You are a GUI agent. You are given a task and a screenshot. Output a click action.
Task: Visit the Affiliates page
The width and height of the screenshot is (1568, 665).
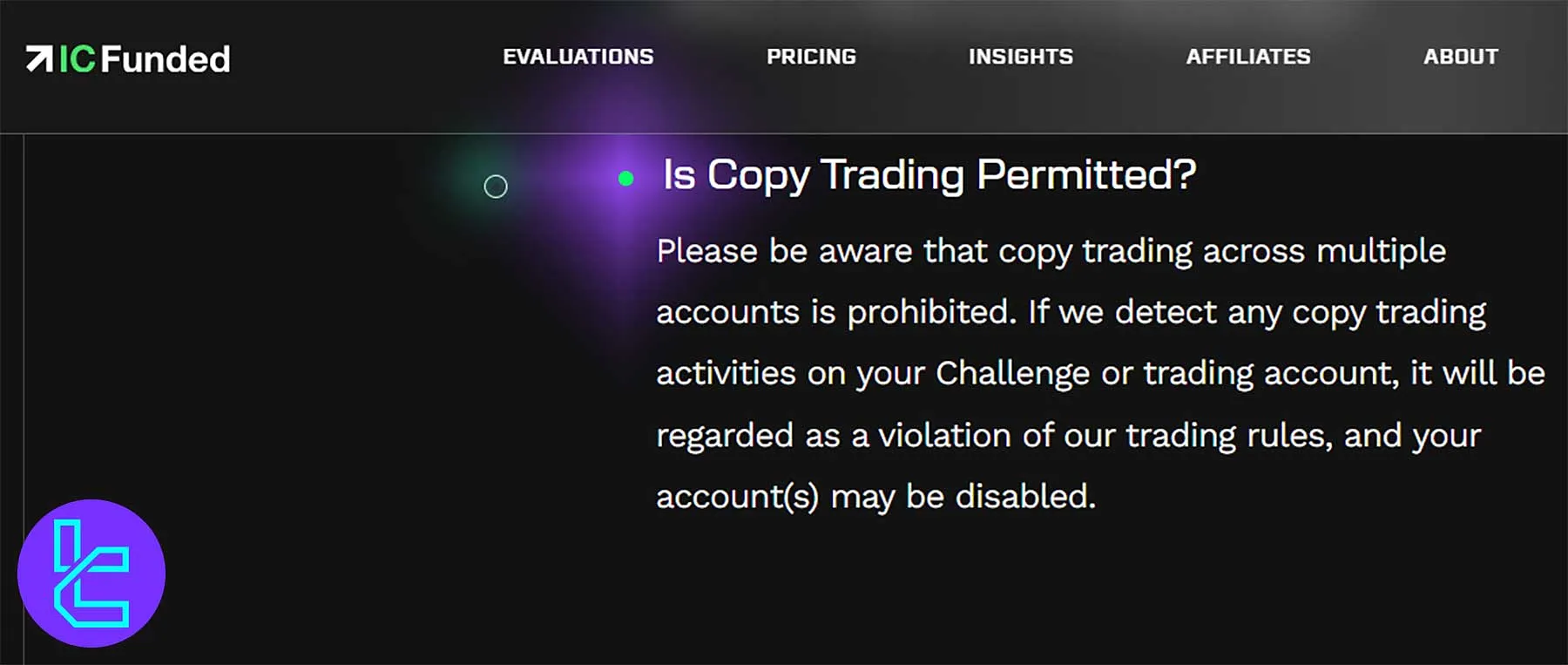pos(1248,58)
